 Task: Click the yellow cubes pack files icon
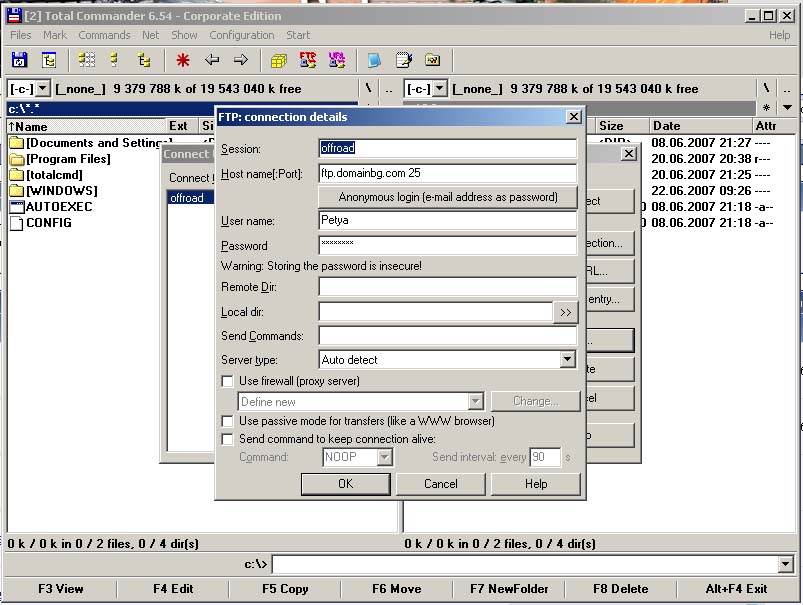(x=279, y=60)
